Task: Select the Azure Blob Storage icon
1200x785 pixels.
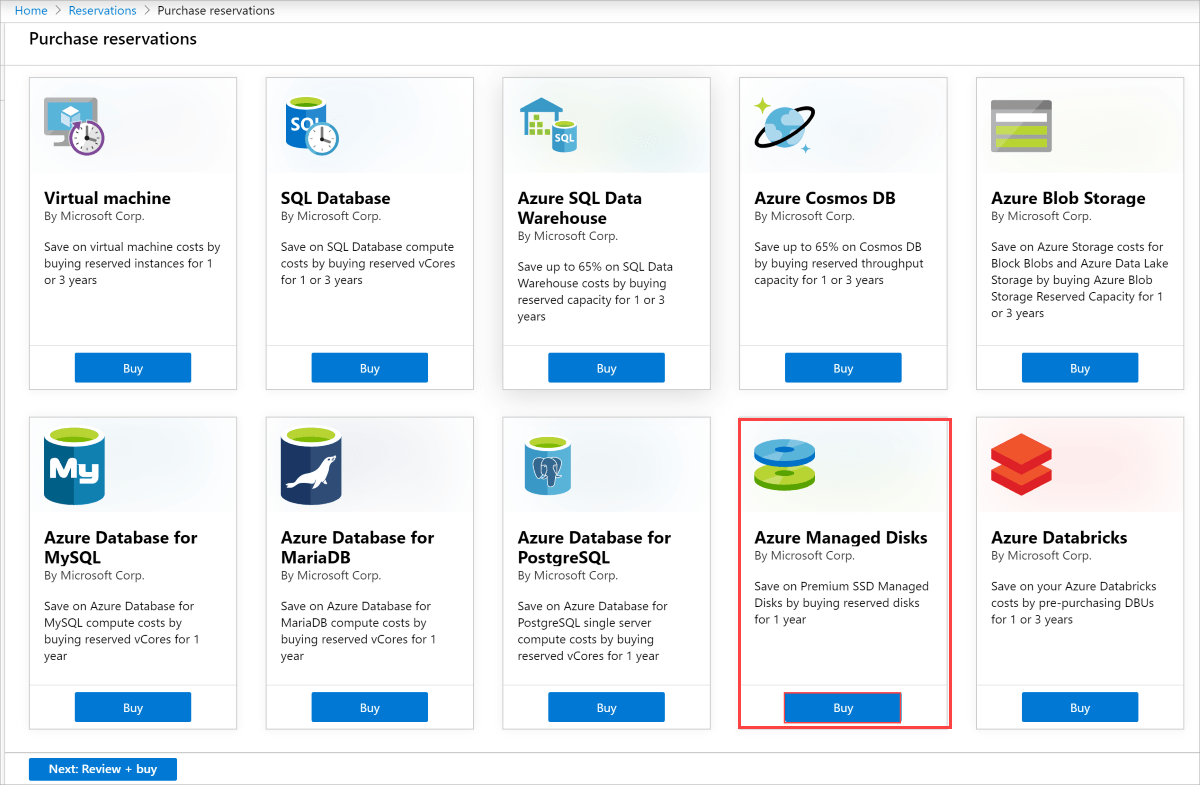Action: (x=1021, y=124)
